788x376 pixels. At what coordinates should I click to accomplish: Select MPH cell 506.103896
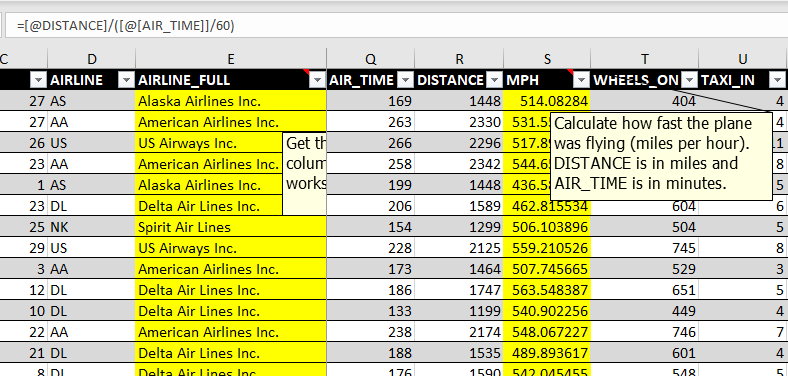pyautogui.click(x=547, y=227)
